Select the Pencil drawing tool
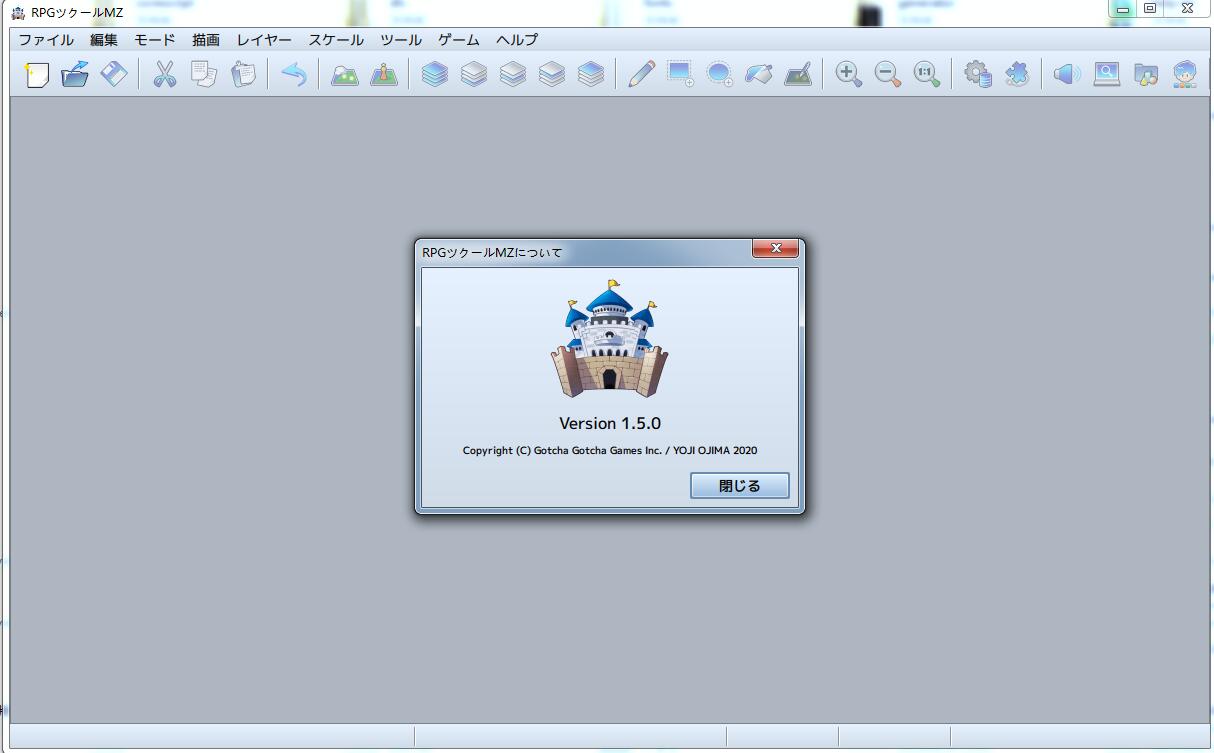 point(641,74)
